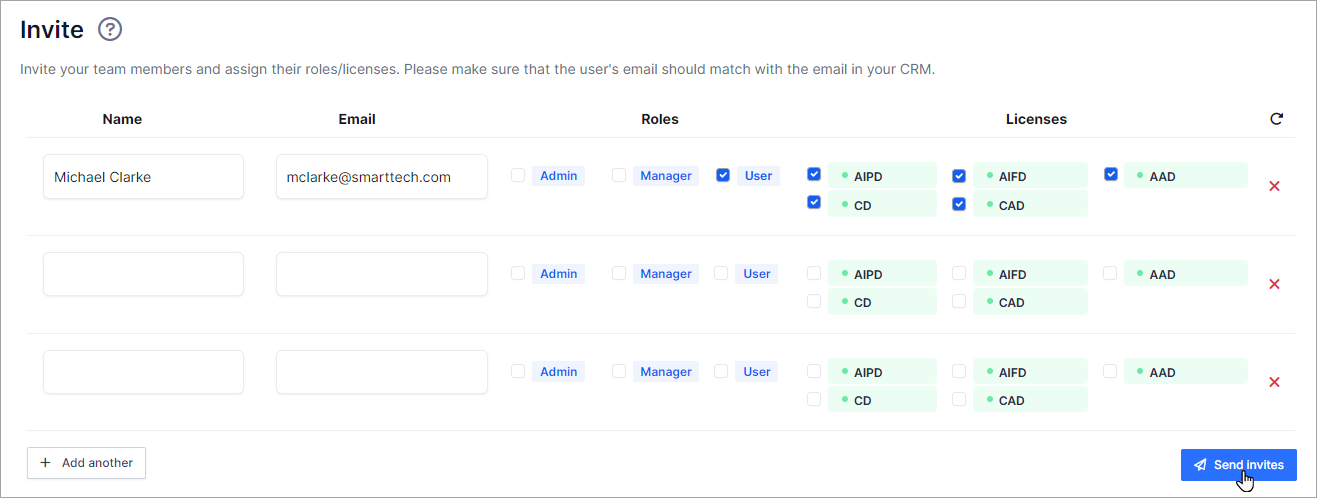Check User role in third row

(721, 371)
